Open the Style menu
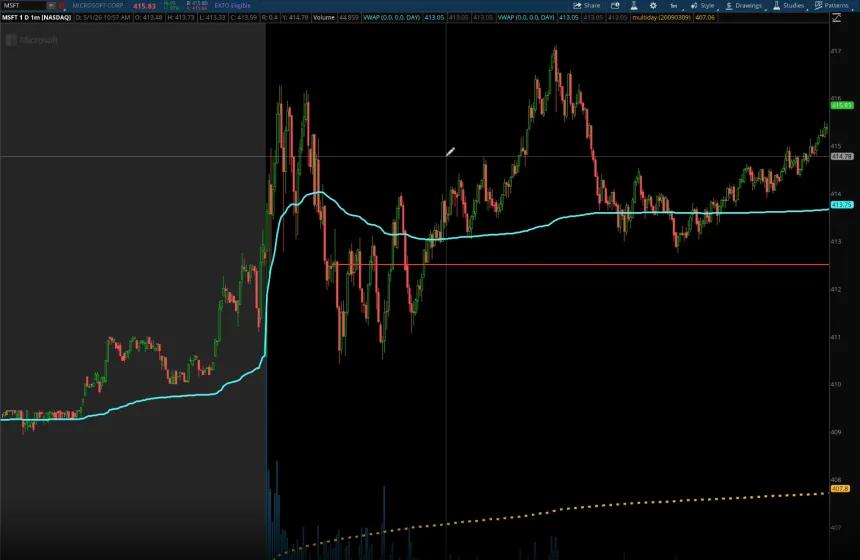The height and width of the screenshot is (560, 860). coord(703,5)
